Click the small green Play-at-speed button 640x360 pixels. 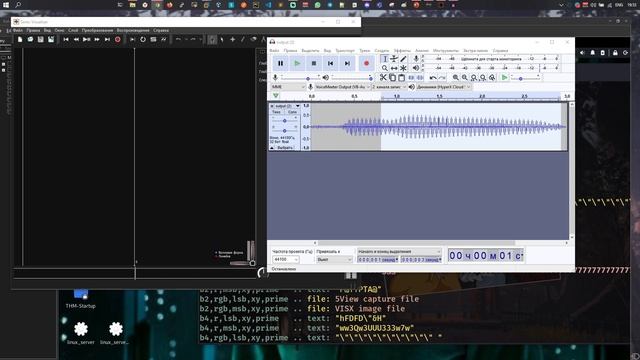click(x=504, y=78)
